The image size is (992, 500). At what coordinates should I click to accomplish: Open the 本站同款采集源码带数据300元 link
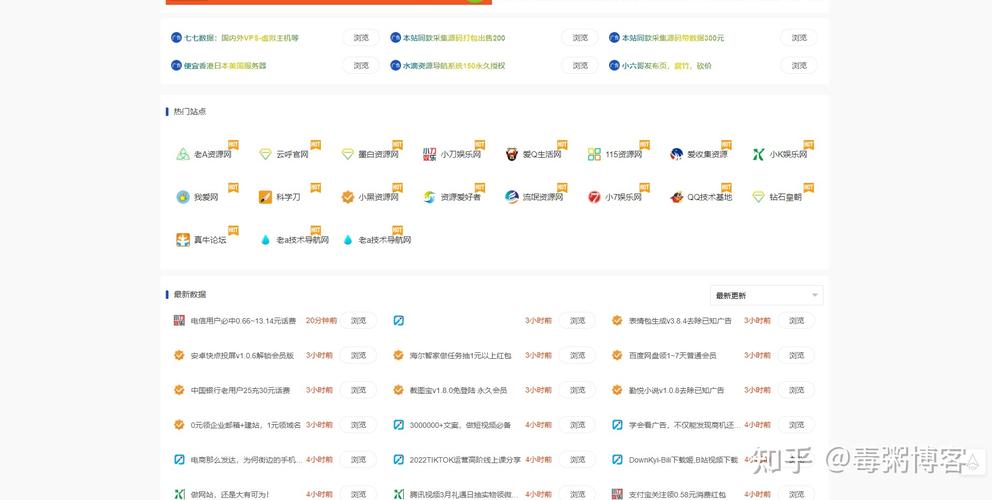(x=673, y=38)
